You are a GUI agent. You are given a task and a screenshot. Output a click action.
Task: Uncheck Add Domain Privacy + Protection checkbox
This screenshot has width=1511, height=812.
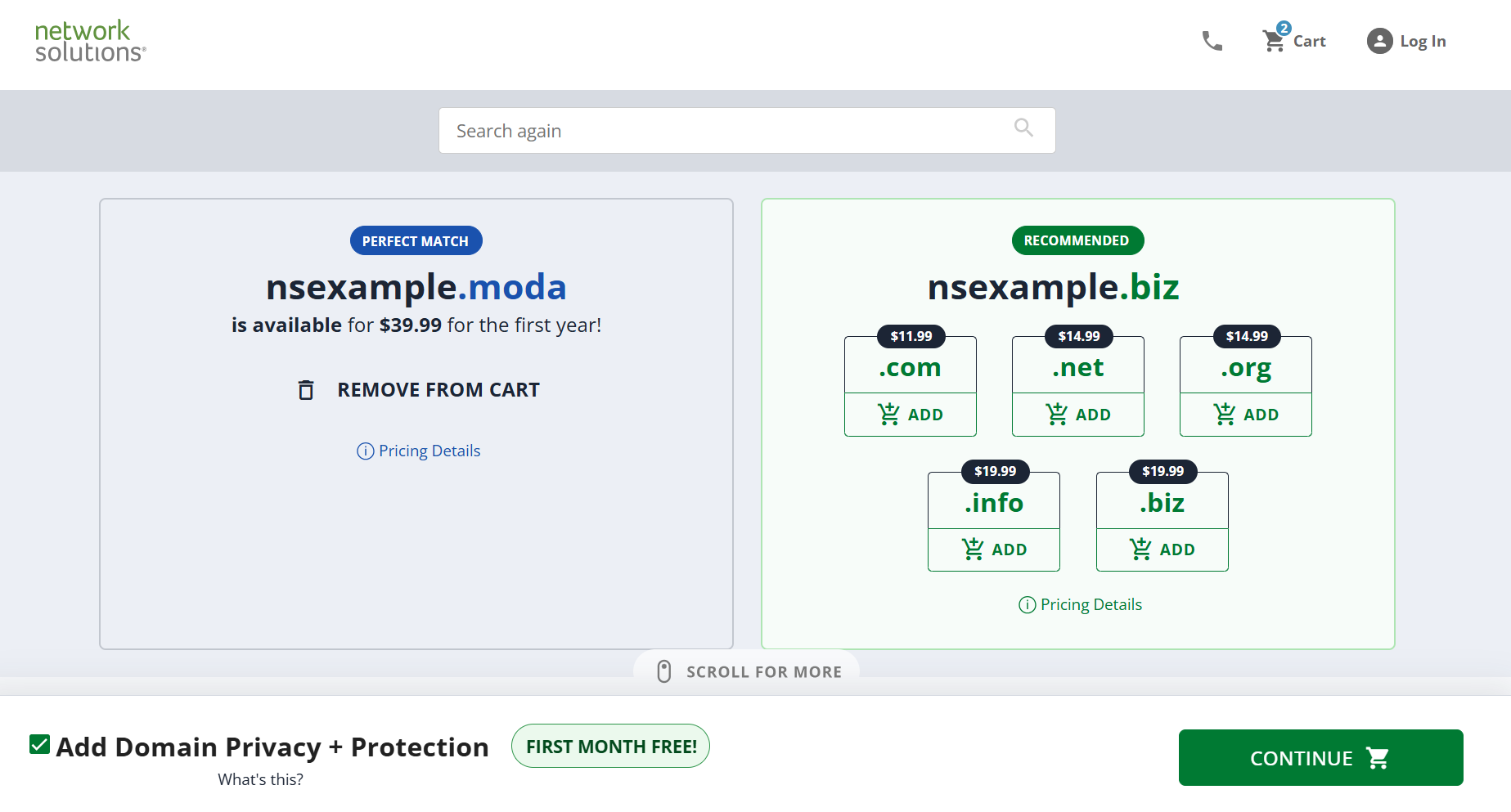click(39, 744)
